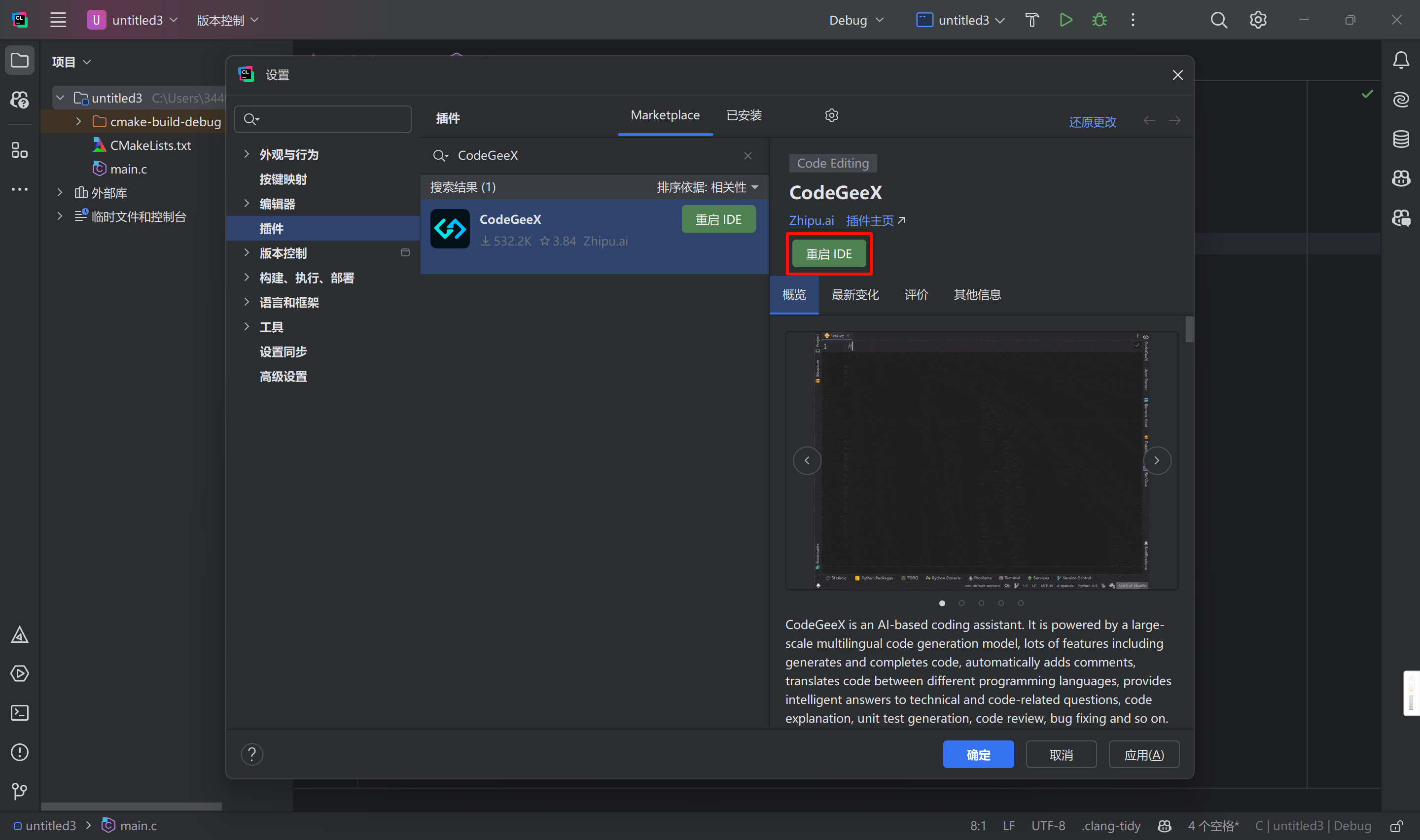The height and width of the screenshot is (840, 1420).
Task: Show next plugin screenshot arrow
Action: 1157,461
